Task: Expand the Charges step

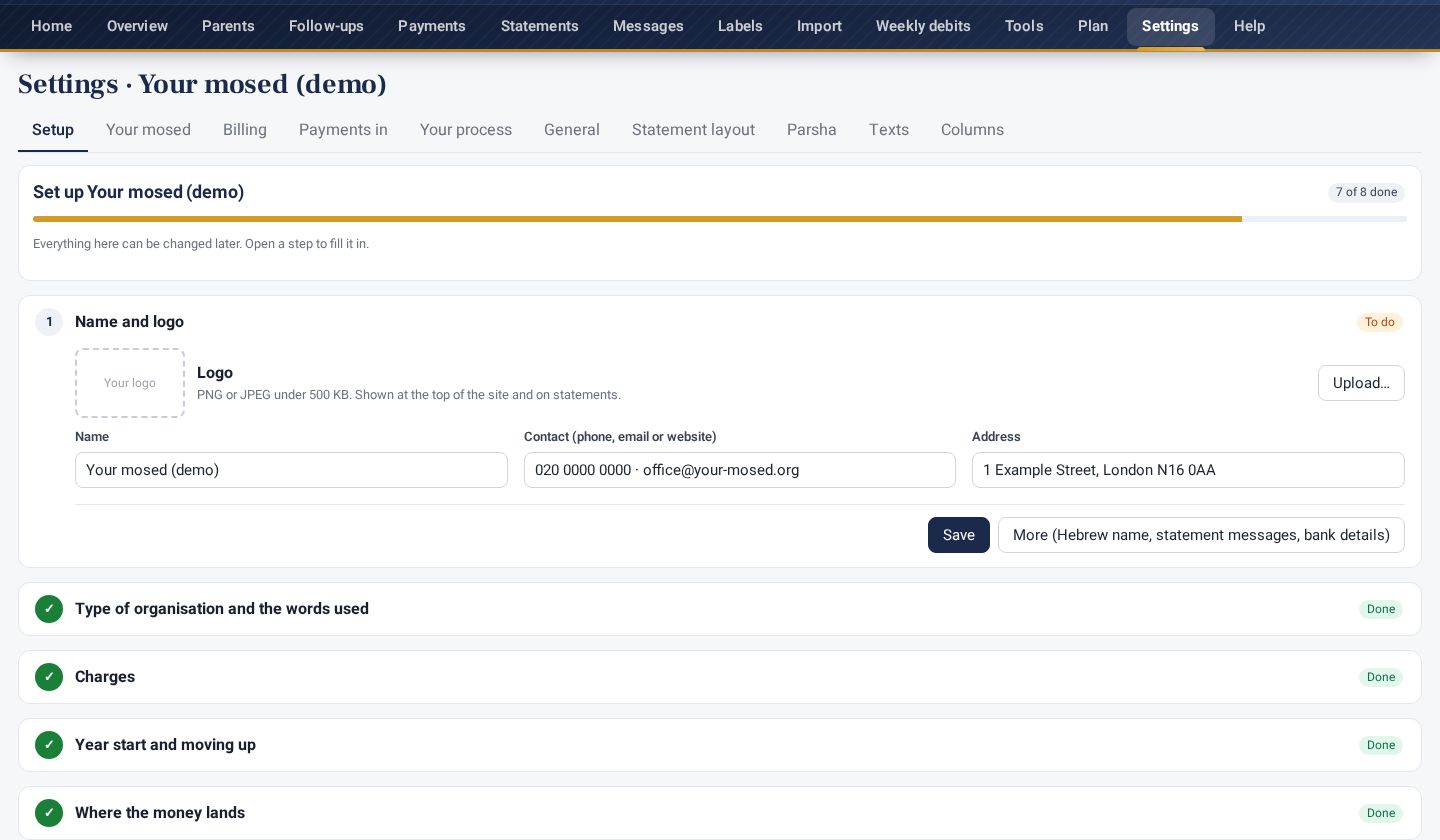Action: coord(720,677)
